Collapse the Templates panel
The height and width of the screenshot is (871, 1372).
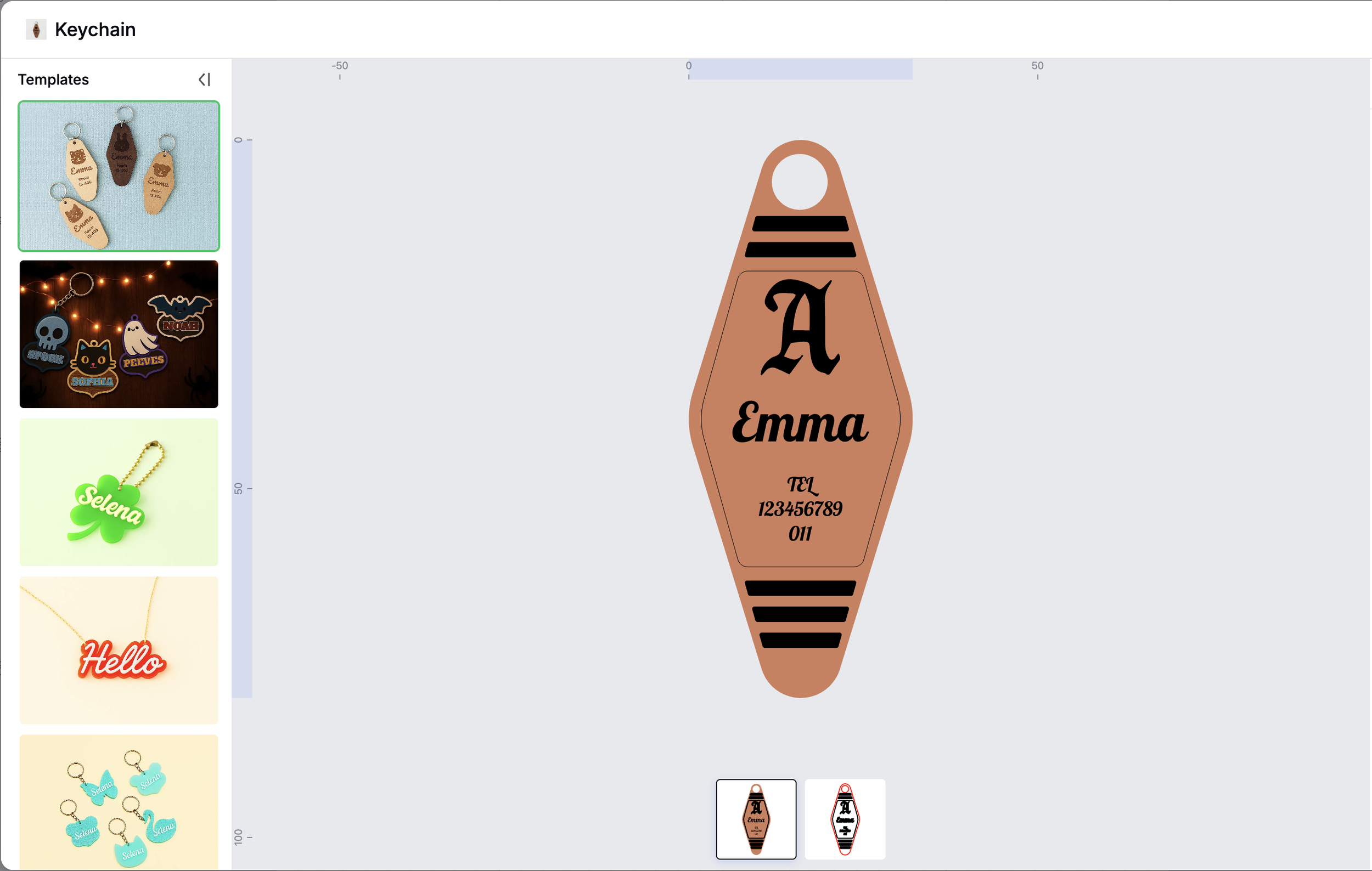(x=205, y=80)
